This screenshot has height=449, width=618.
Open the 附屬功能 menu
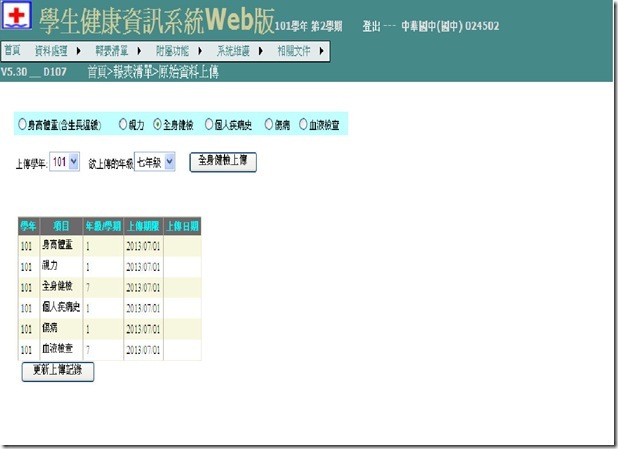pos(172,51)
